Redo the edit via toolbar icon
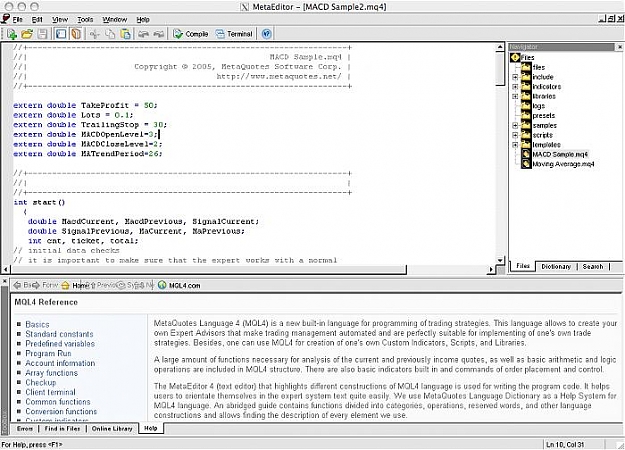The width and height of the screenshot is (625, 450). point(159,34)
